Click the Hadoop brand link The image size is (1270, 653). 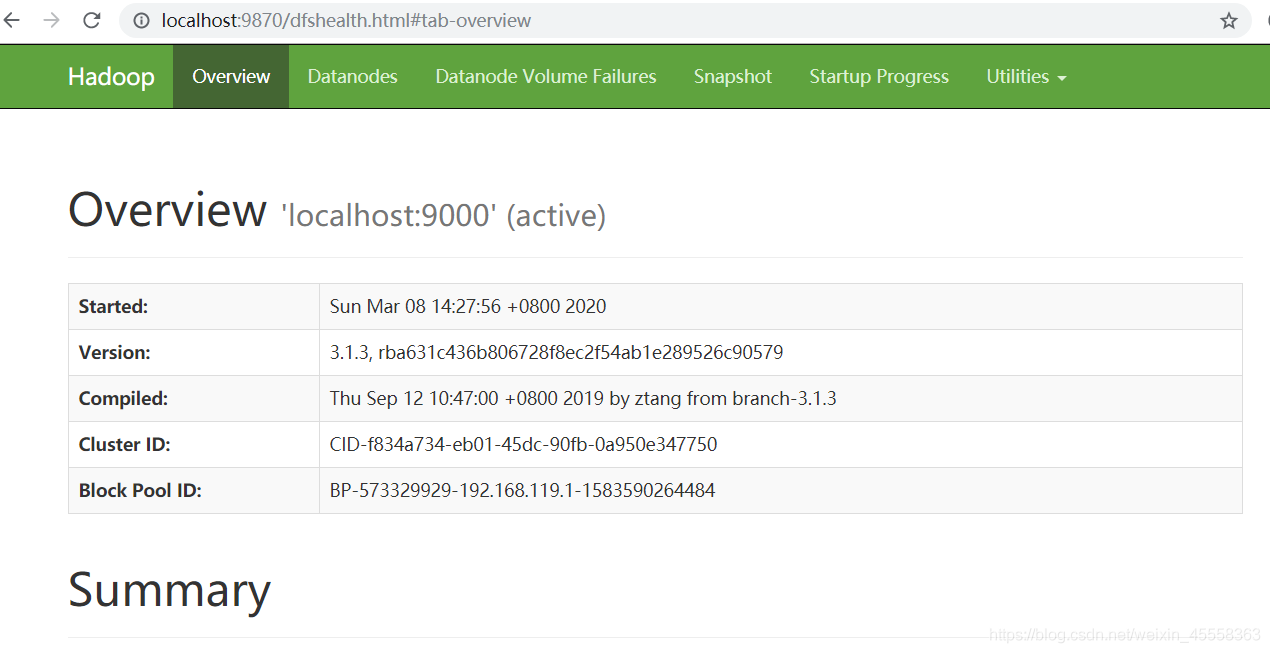[111, 77]
